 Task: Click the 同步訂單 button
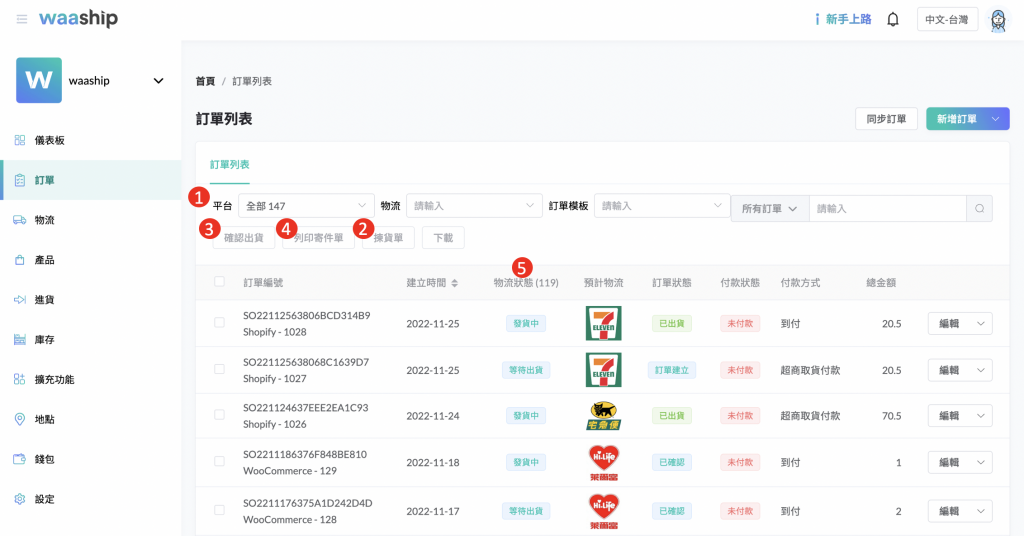(x=886, y=119)
